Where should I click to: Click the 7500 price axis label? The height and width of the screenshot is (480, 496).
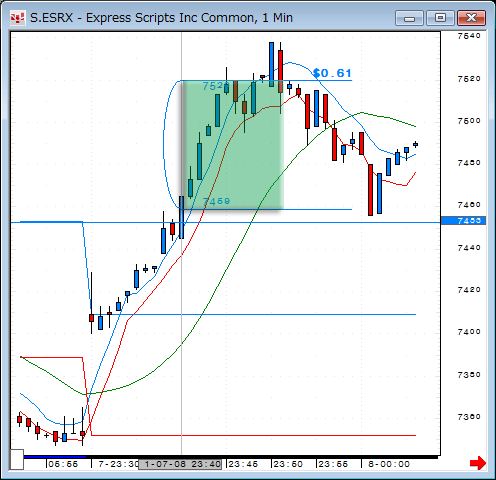coord(469,121)
